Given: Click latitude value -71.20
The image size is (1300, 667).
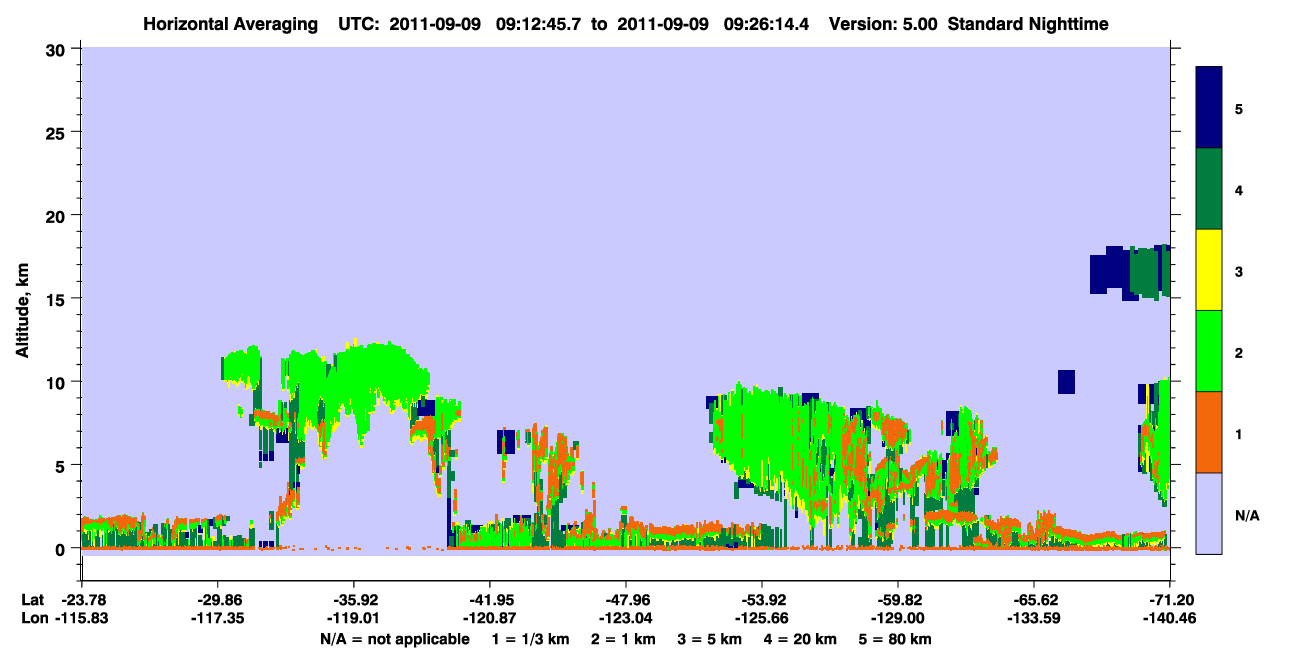Looking at the screenshot, I should tap(1170, 600).
